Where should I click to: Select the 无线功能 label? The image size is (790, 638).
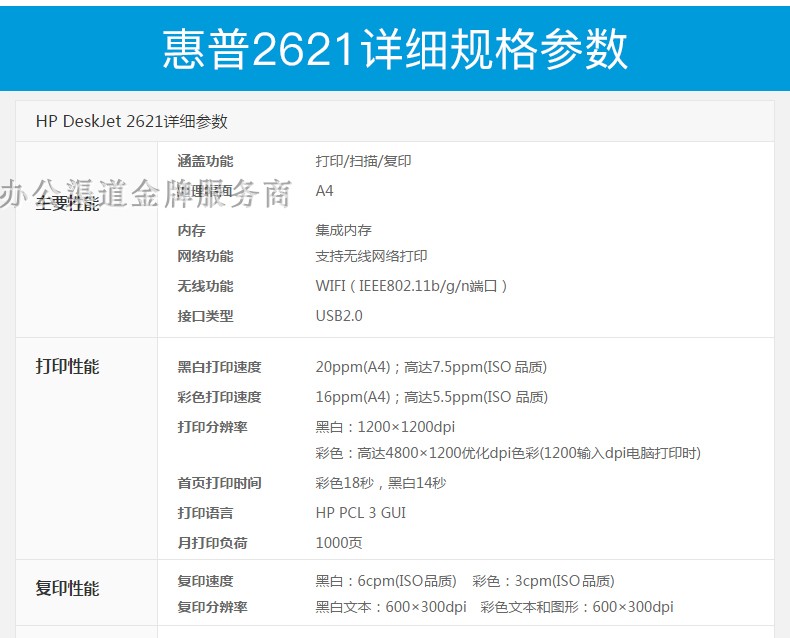click(205, 286)
